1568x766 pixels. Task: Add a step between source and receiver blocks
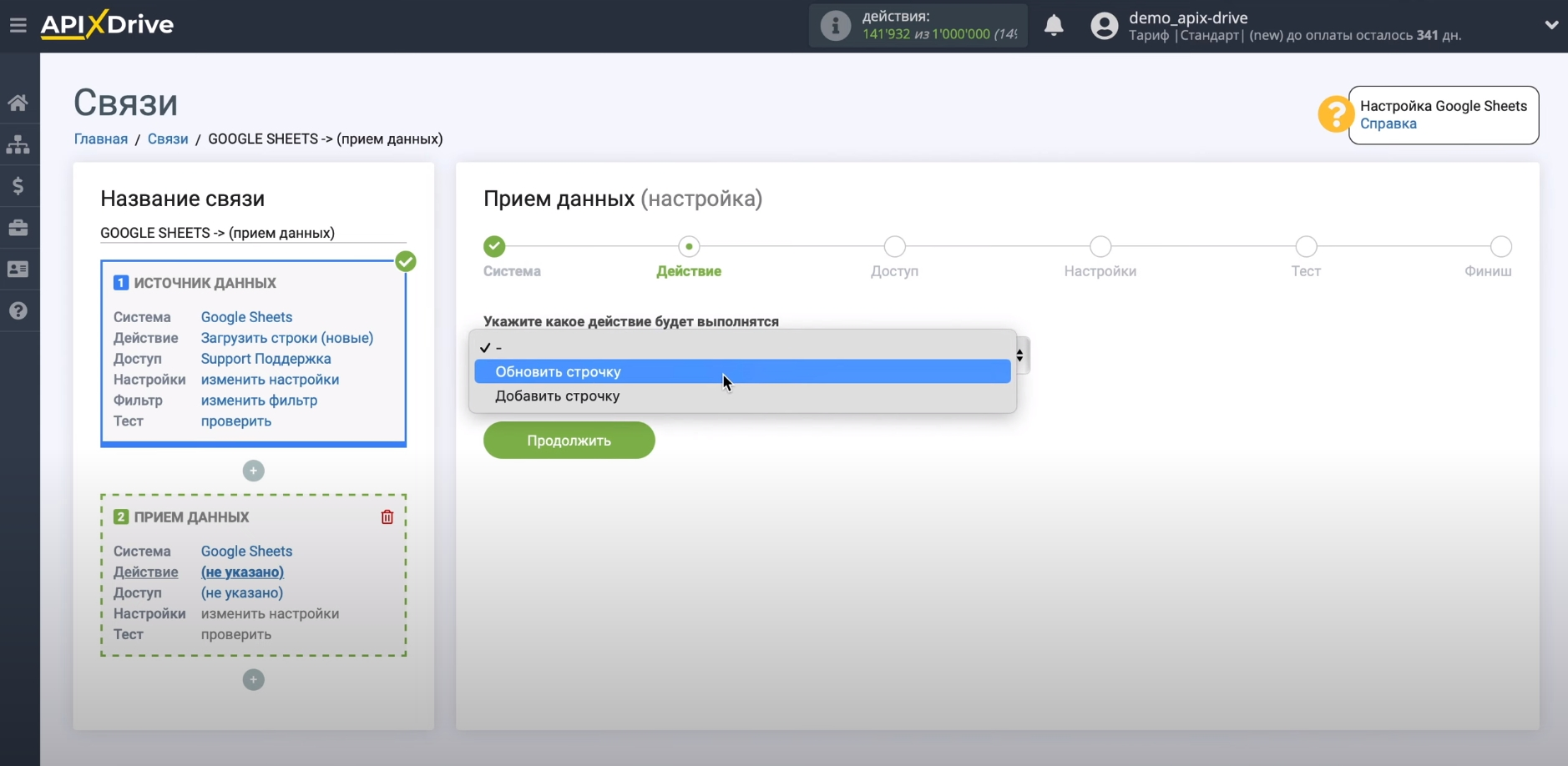pos(254,471)
